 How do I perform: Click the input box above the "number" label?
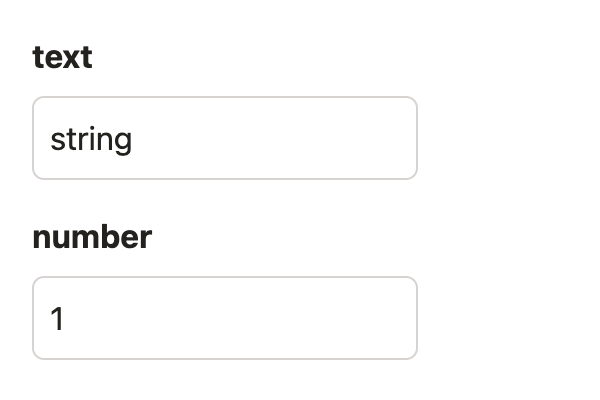coord(224,138)
